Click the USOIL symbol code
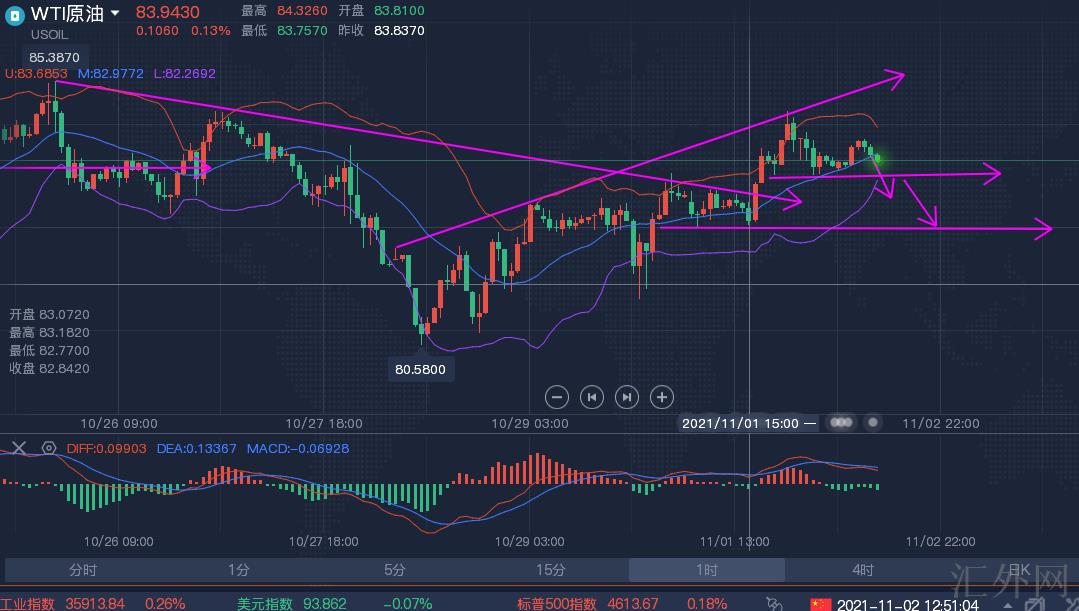Viewport: 1079px width, 611px height. pyautogui.click(x=50, y=34)
